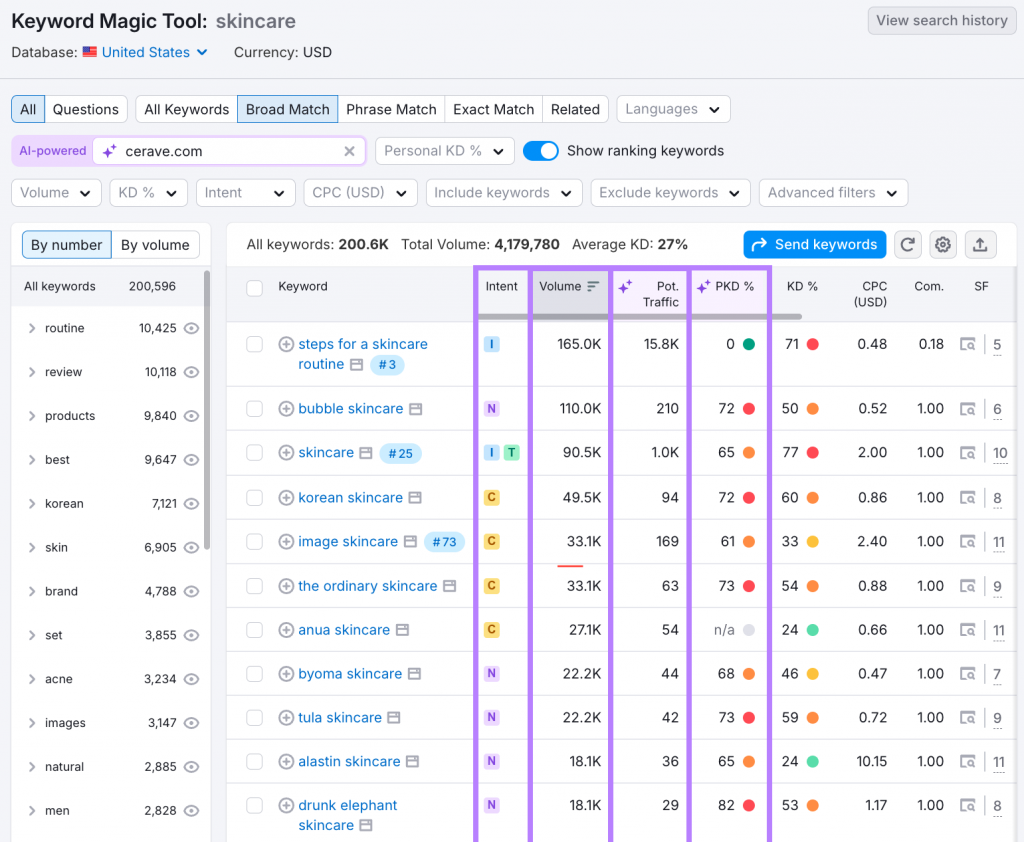Open SERP view icon for 'bubble skincare'
1024x842 pixels.
(967, 409)
